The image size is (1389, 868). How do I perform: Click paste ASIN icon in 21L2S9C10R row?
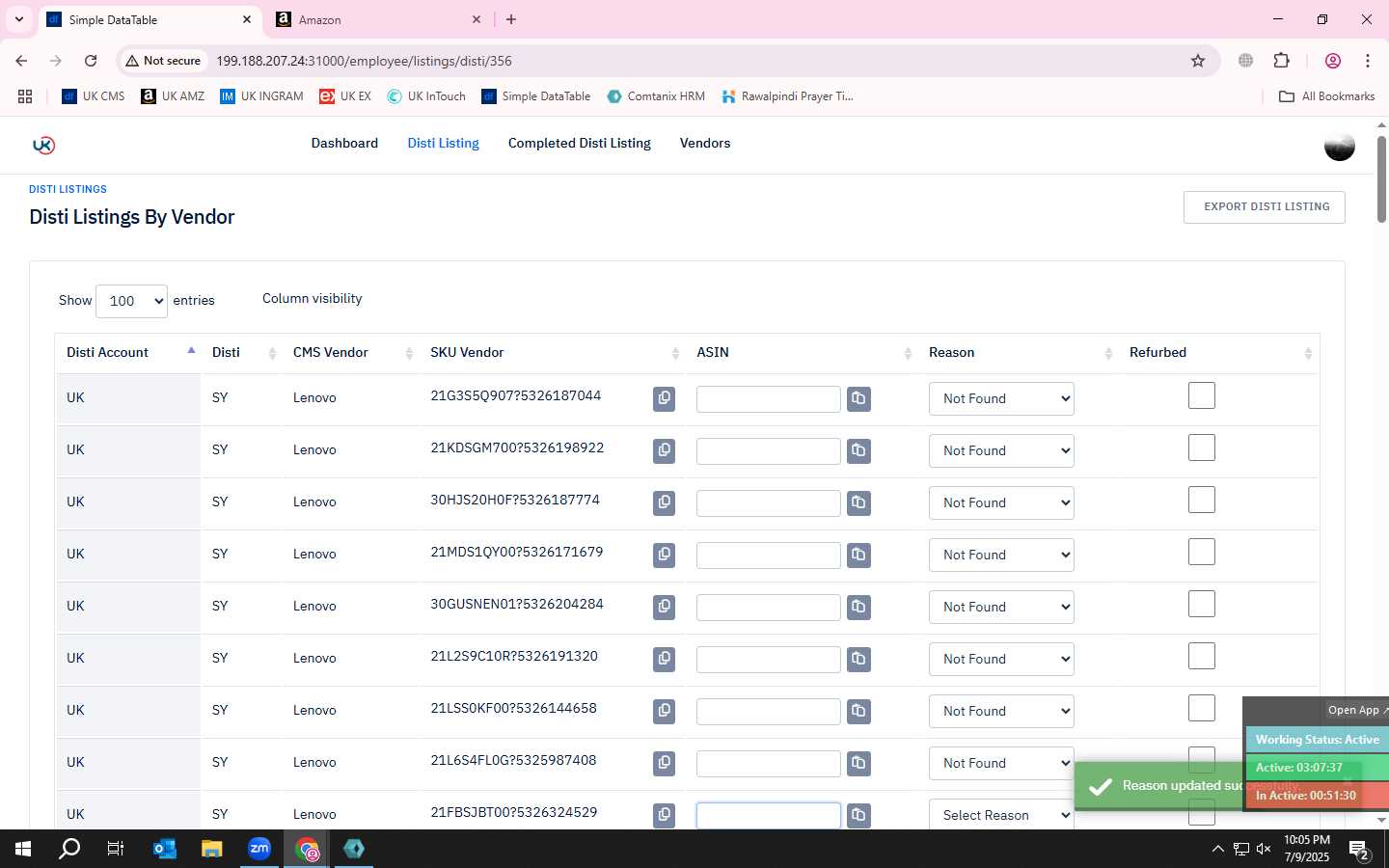coord(858,659)
